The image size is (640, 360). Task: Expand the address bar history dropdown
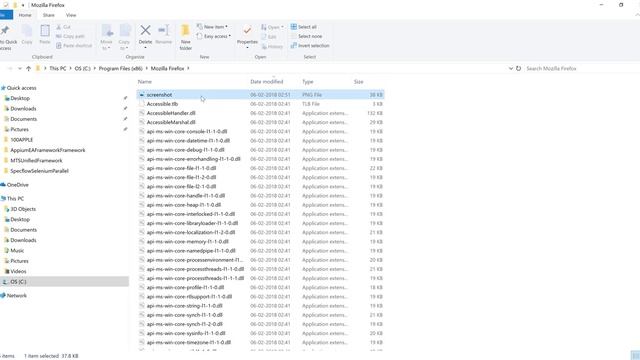coord(511,69)
